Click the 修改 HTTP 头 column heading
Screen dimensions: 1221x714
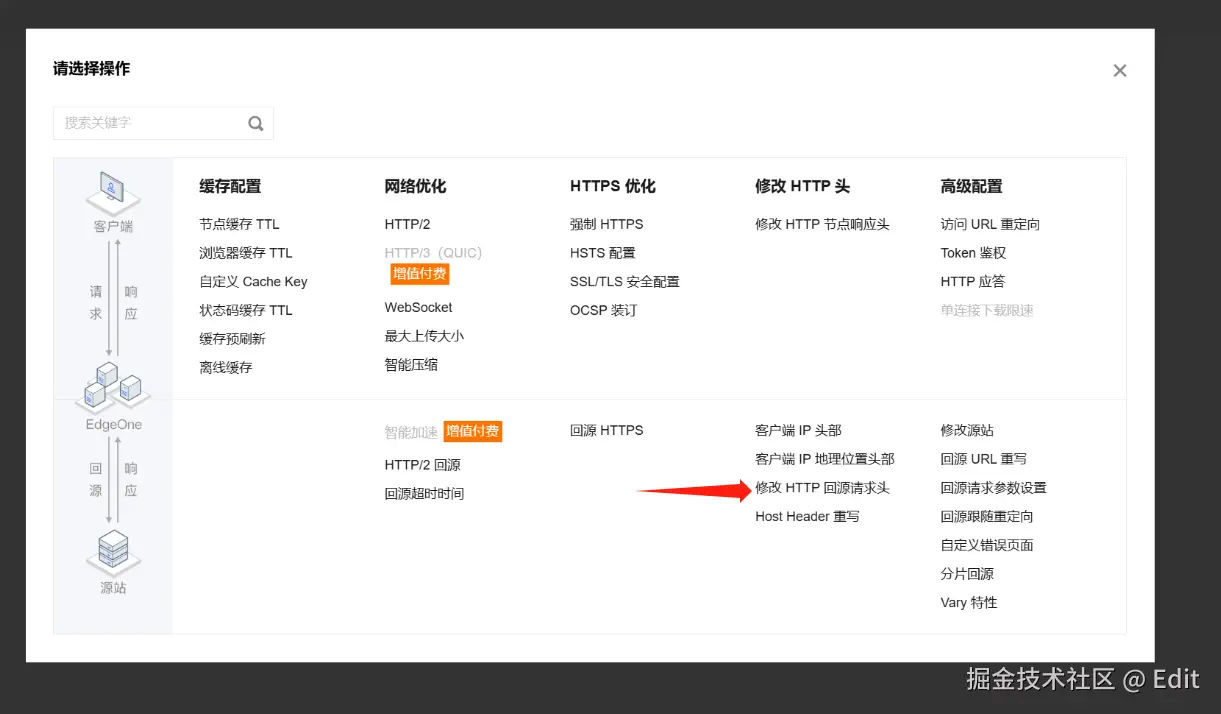[803, 186]
